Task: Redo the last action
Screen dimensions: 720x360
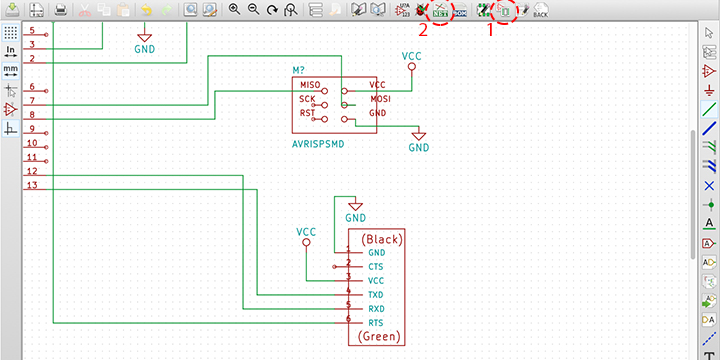Action: [166, 9]
